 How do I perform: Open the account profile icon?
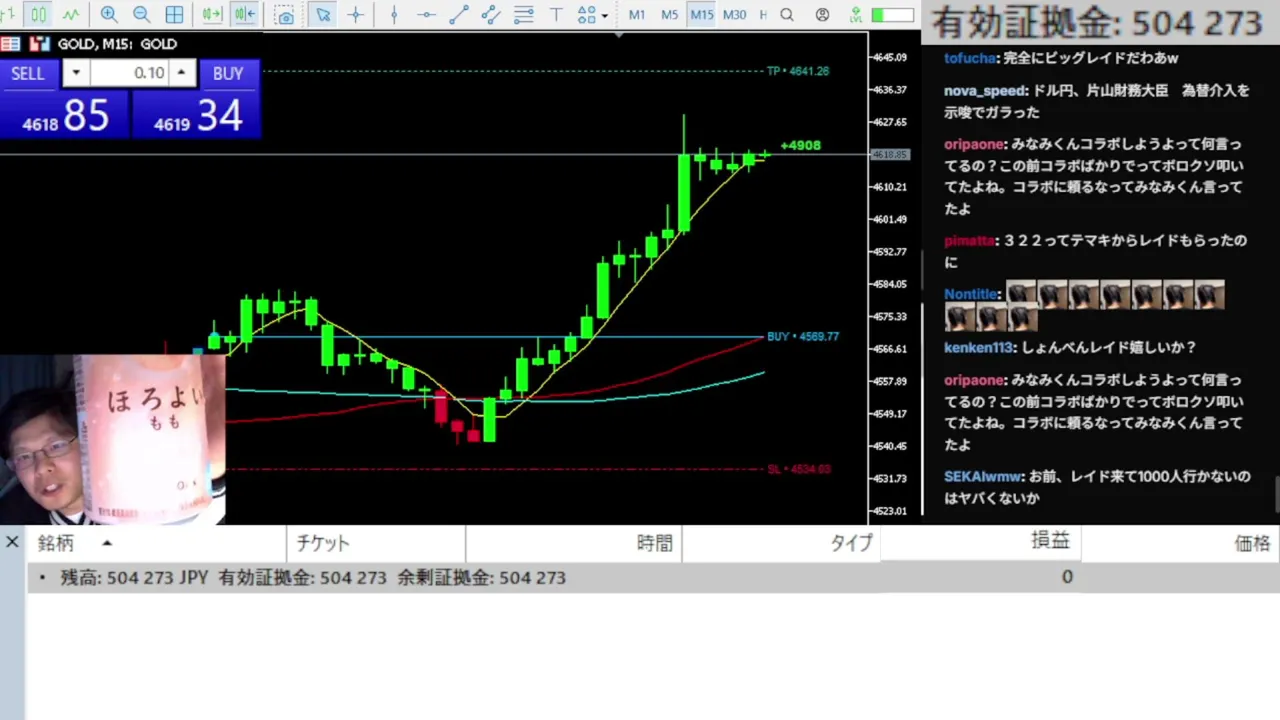(x=822, y=15)
